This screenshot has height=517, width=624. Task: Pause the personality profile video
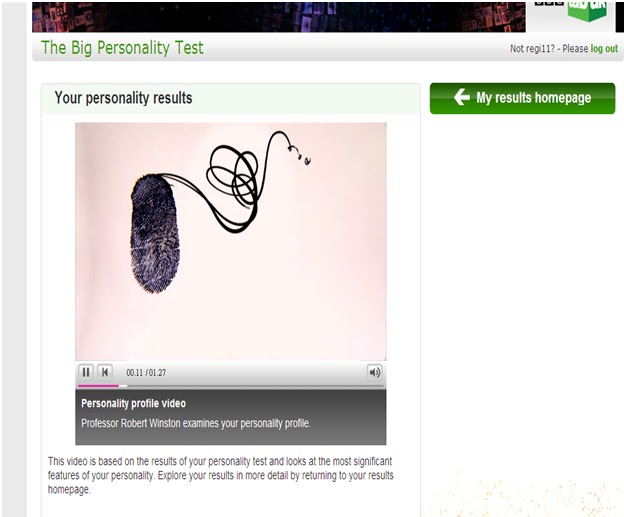click(x=86, y=373)
